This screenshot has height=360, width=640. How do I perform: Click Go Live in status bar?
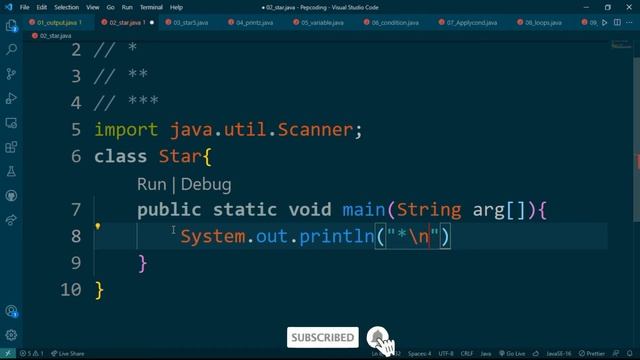[x=512, y=353]
